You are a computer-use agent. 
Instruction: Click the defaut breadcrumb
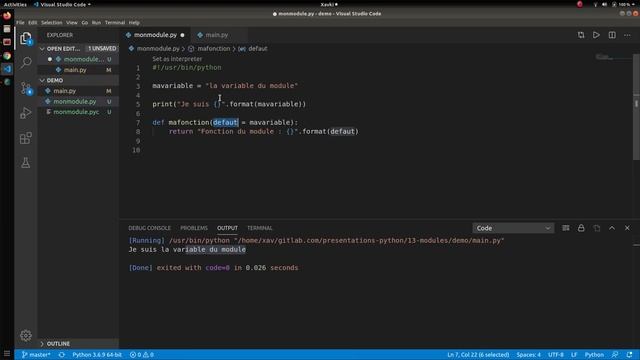pyautogui.click(x=258, y=49)
